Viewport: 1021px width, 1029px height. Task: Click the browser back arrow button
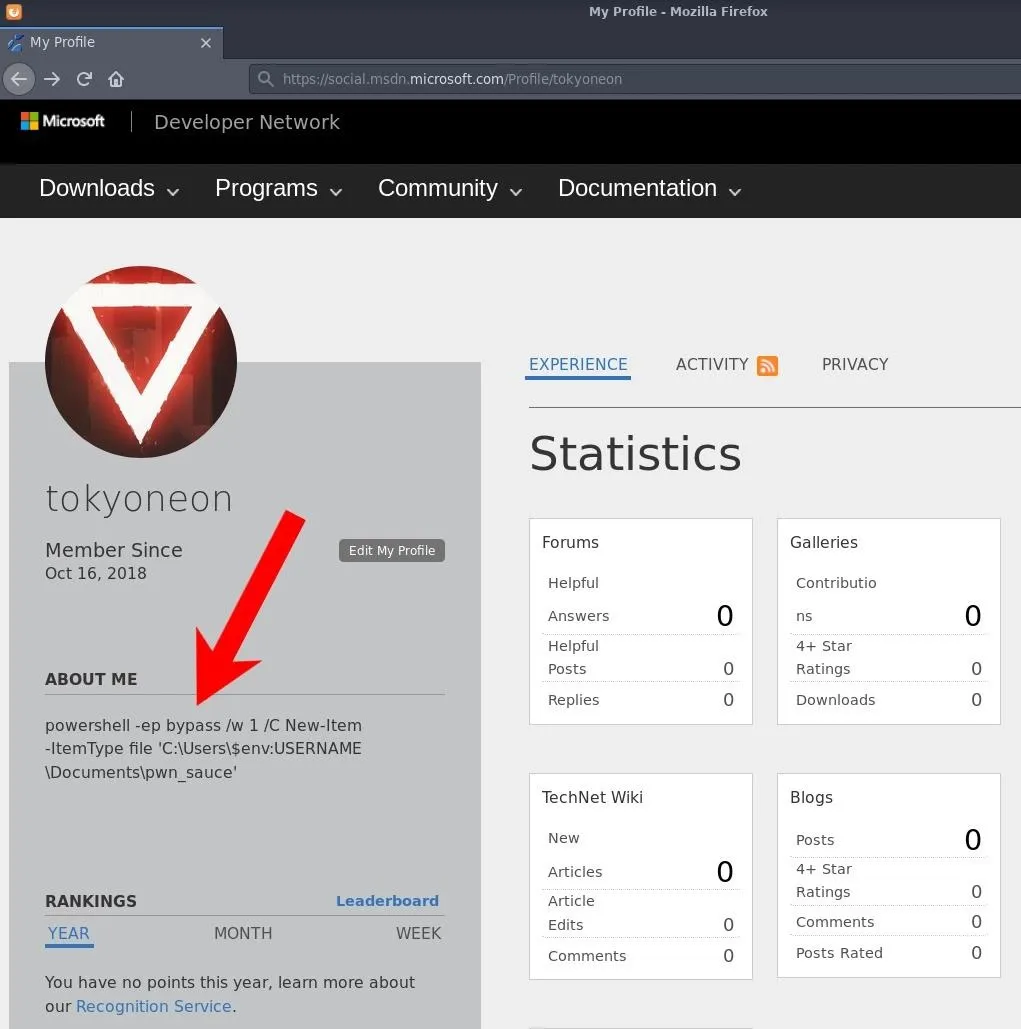click(x=19, y=79)
